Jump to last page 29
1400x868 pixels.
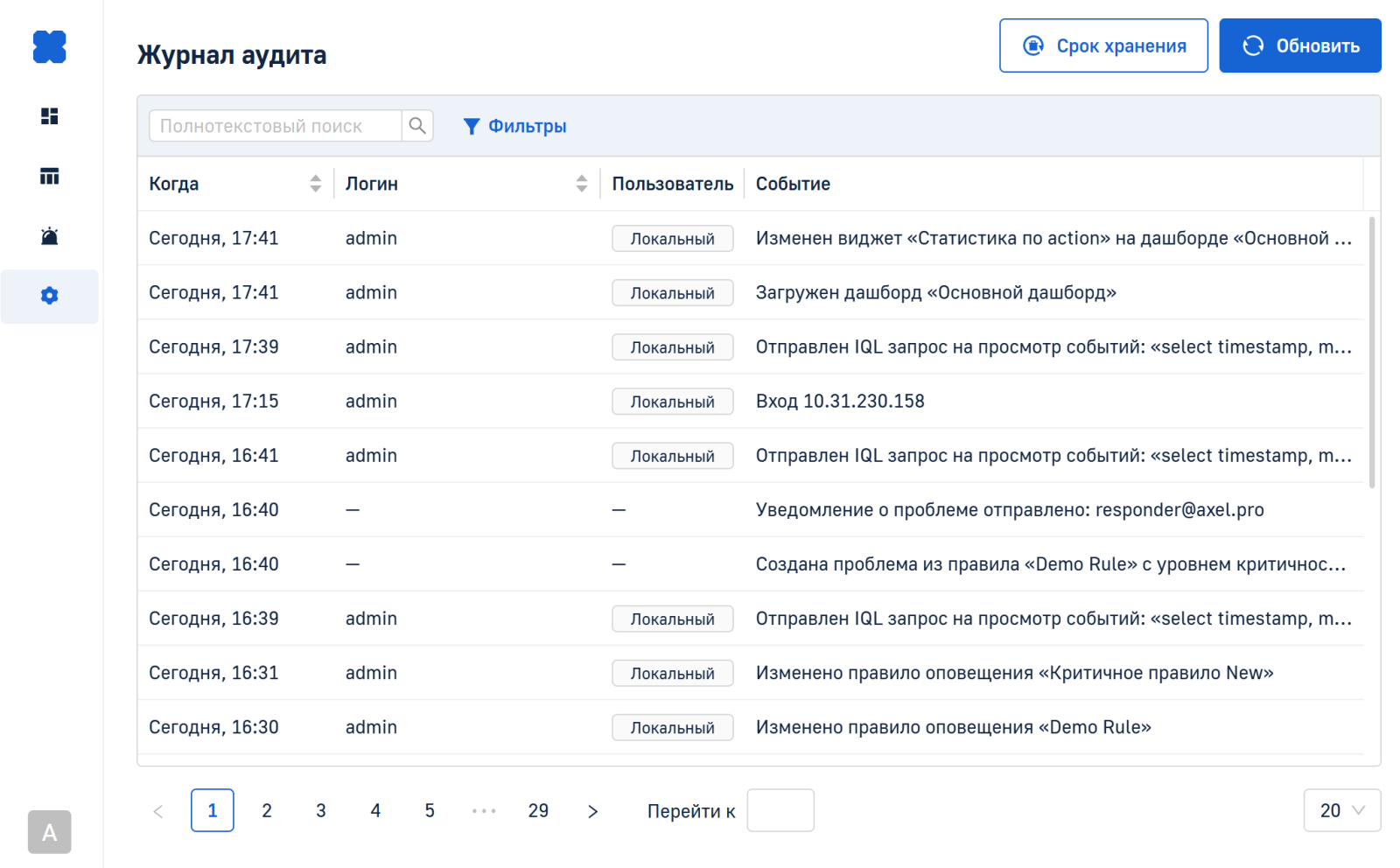click(x=538, y=811)
